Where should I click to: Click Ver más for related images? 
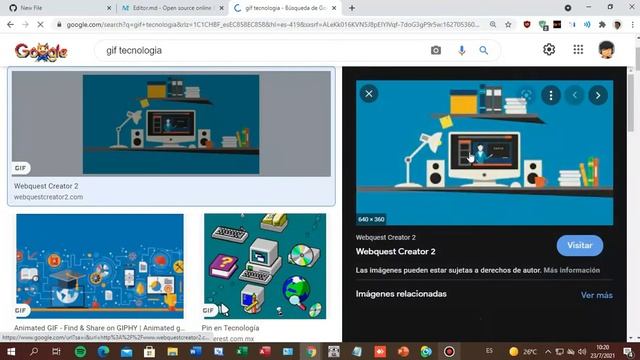point(597,295)
